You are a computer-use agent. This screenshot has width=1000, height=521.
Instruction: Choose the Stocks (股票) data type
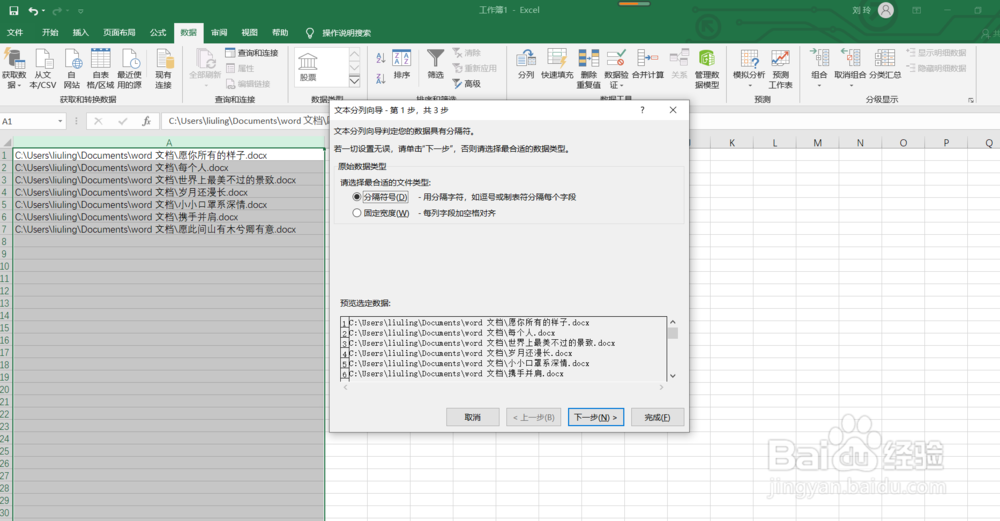[x=308, y=68]
